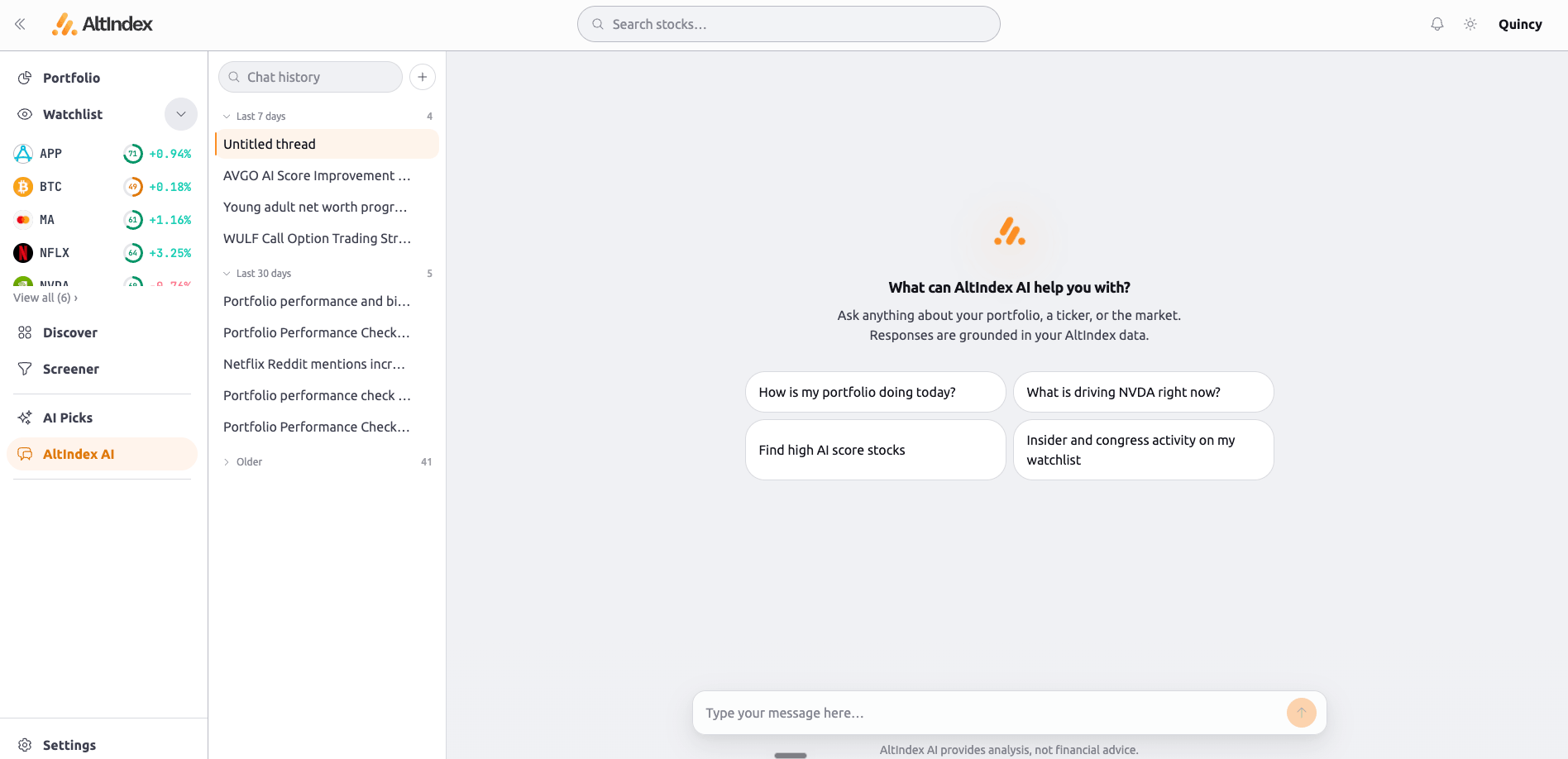Click BTC +0.18% change value
This screenshot has height=759, width=1568.
click(x=170, y=187)
